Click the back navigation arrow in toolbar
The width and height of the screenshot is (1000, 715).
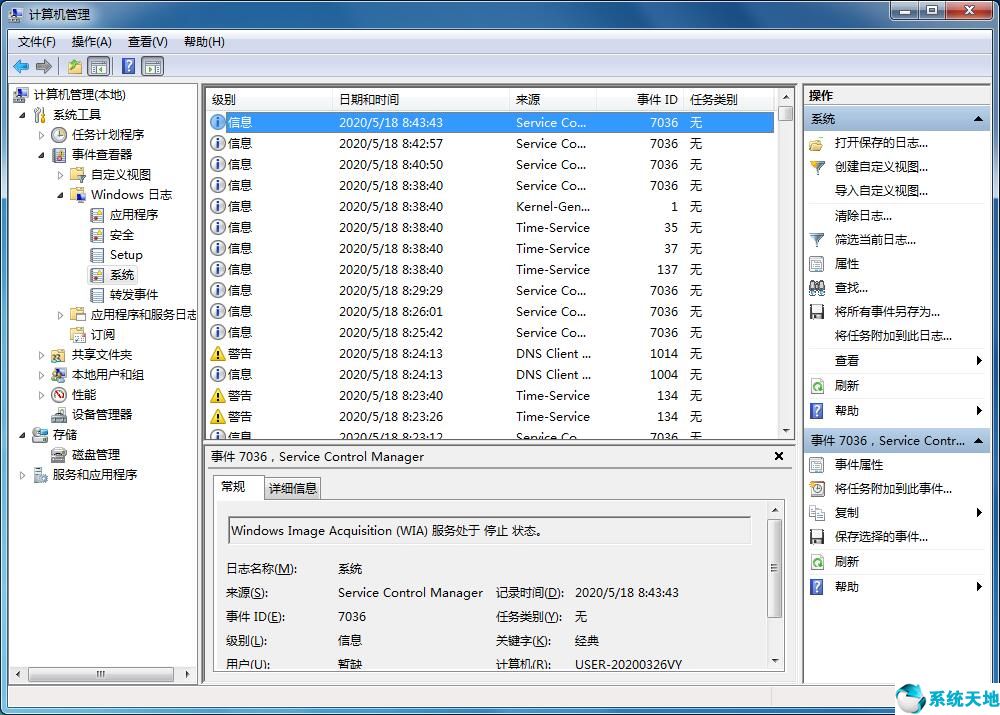[20, 66]
